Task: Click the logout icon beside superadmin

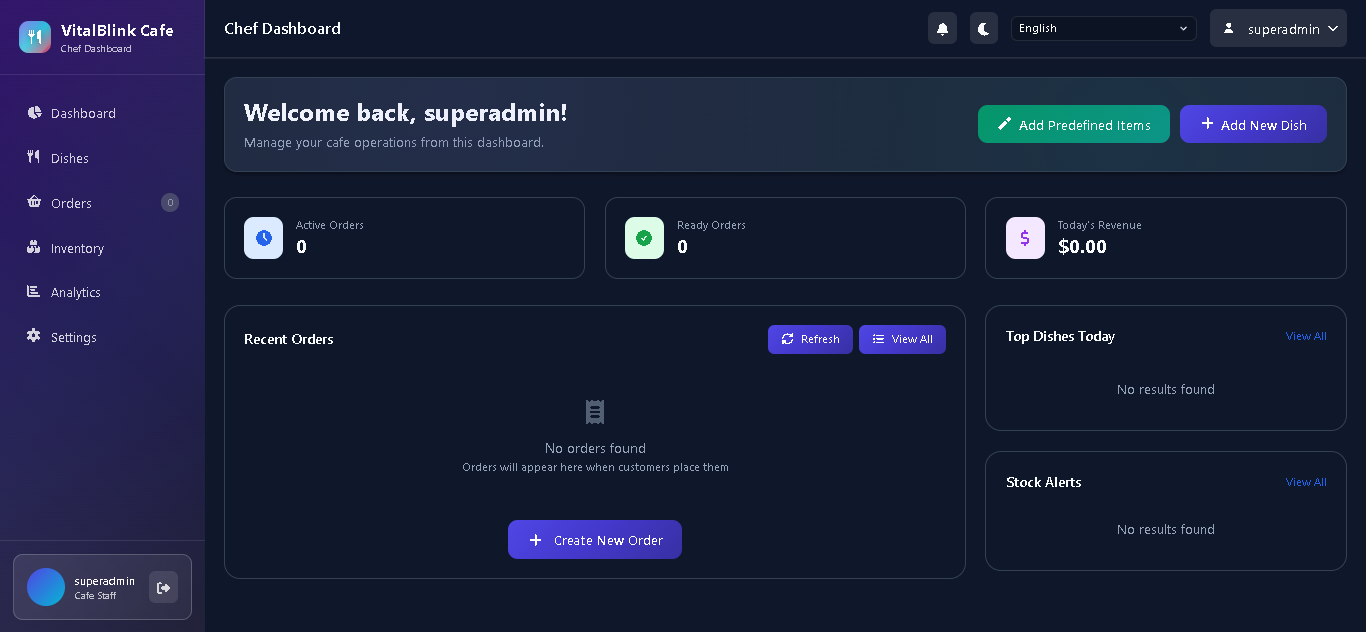Action: pos(163,588)
